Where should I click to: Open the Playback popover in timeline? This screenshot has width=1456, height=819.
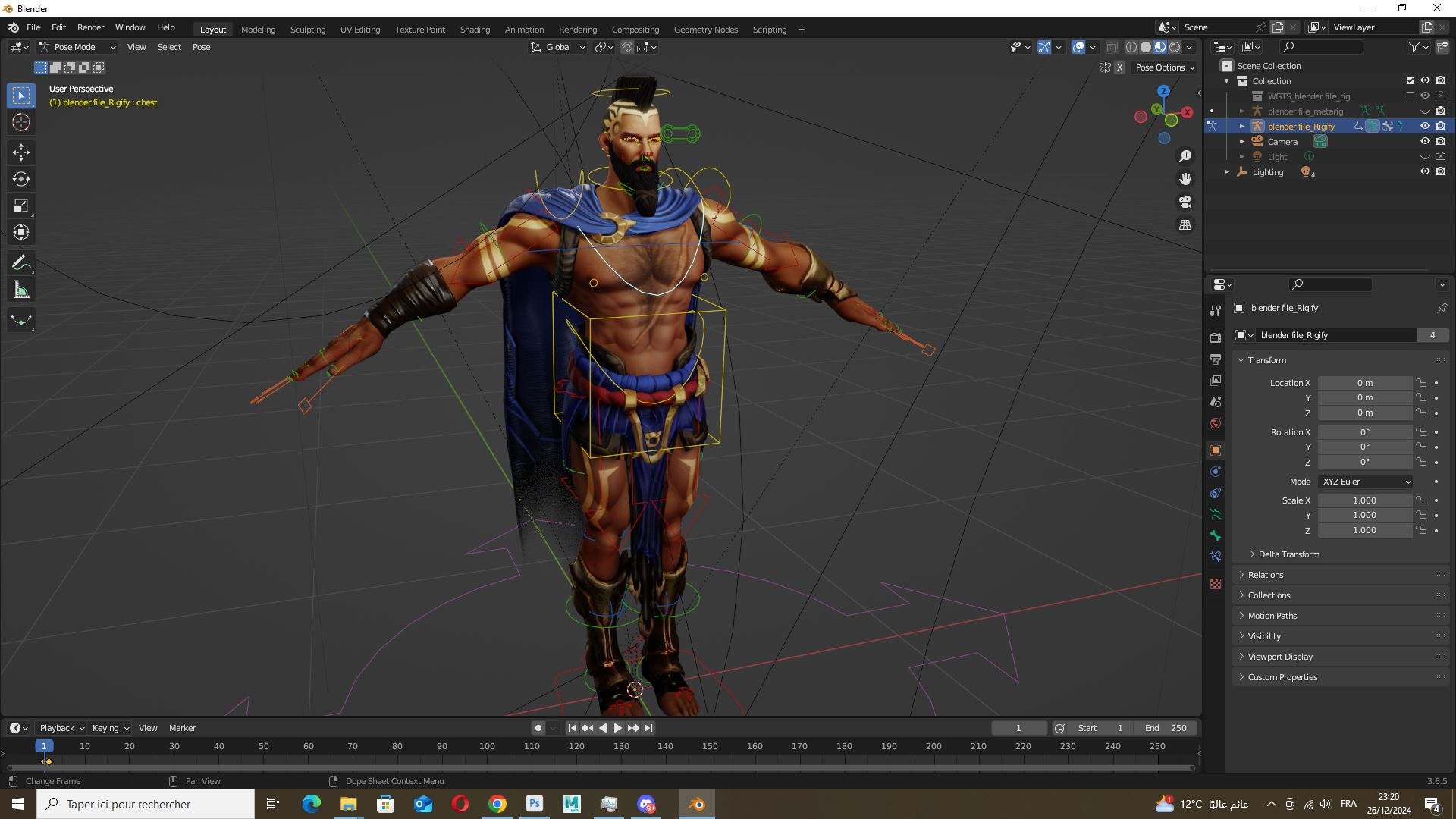pos(62,728)
